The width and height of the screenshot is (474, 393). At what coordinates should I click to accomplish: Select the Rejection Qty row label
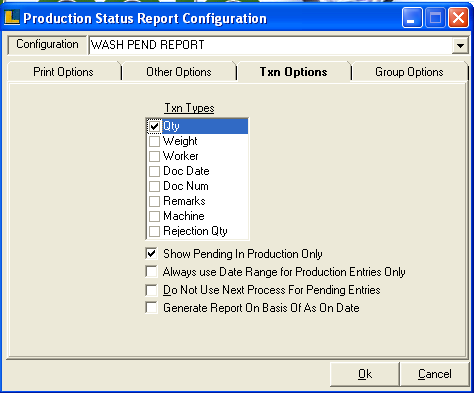[x=195, y=231]
